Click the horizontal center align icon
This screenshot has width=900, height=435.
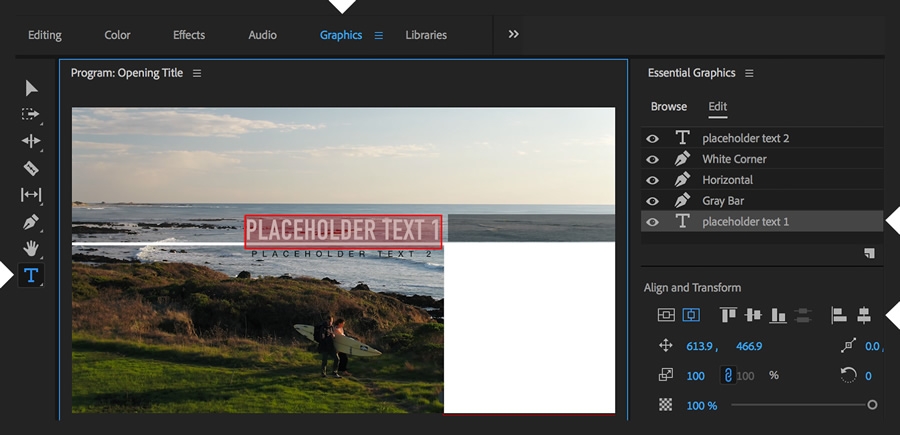pos(691,314)
